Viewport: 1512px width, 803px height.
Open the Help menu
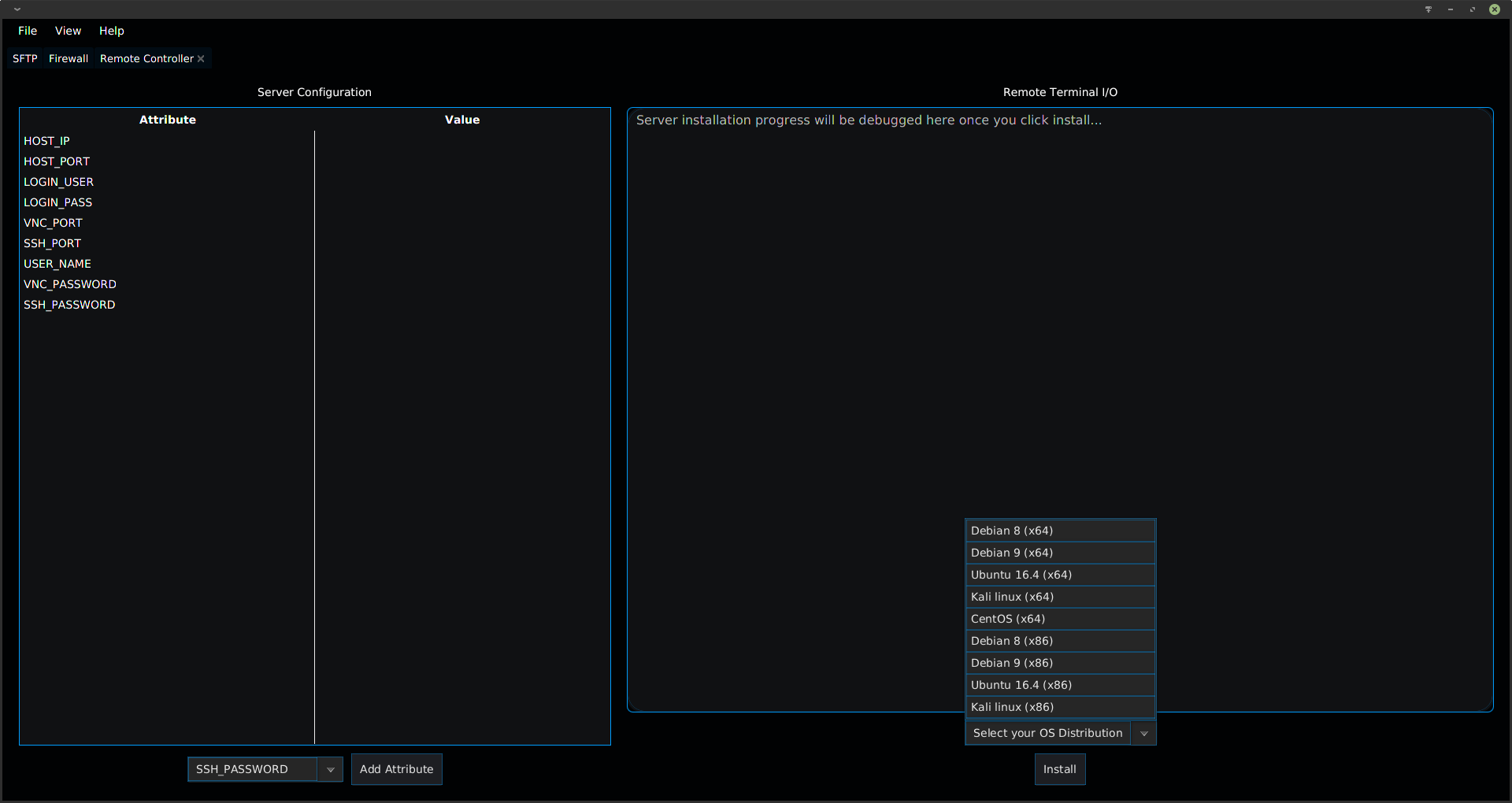coord(111,31)
